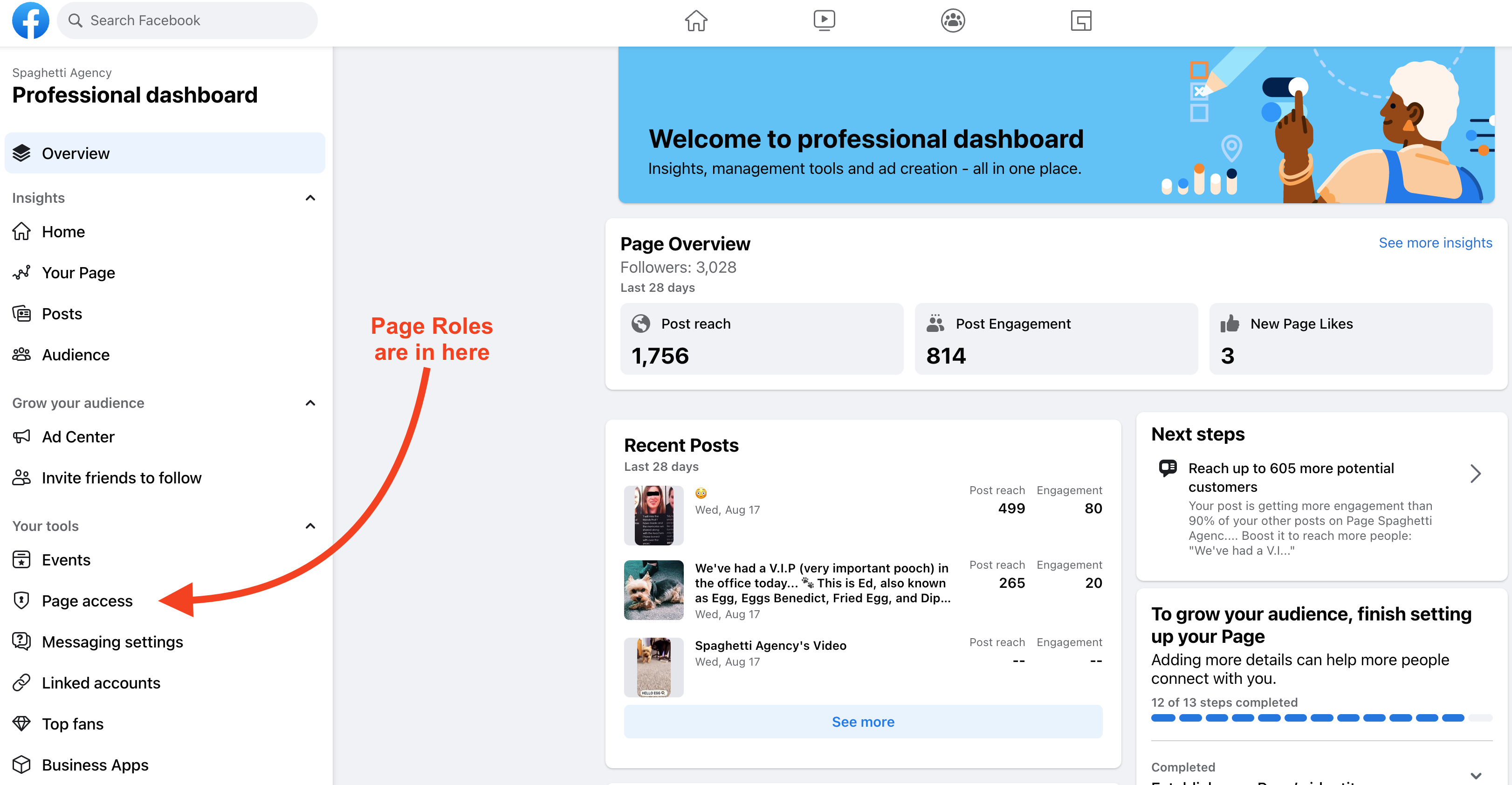Collapse the Your tools section
The image size is (1512, 785).
tap(311, 526)
